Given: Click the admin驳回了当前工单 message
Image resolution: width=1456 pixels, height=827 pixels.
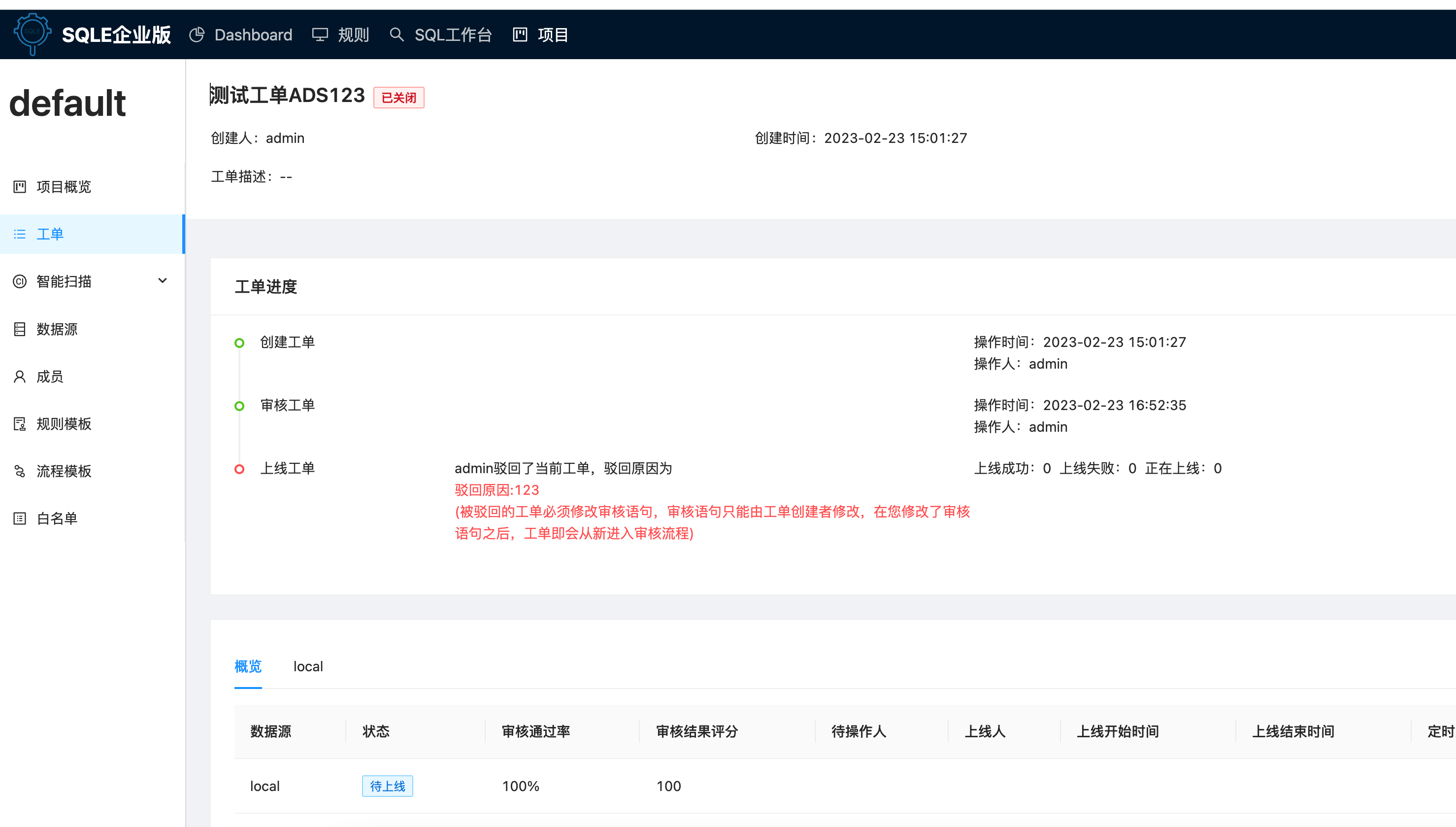Looking at the screenshot, I should pos(563,468).
